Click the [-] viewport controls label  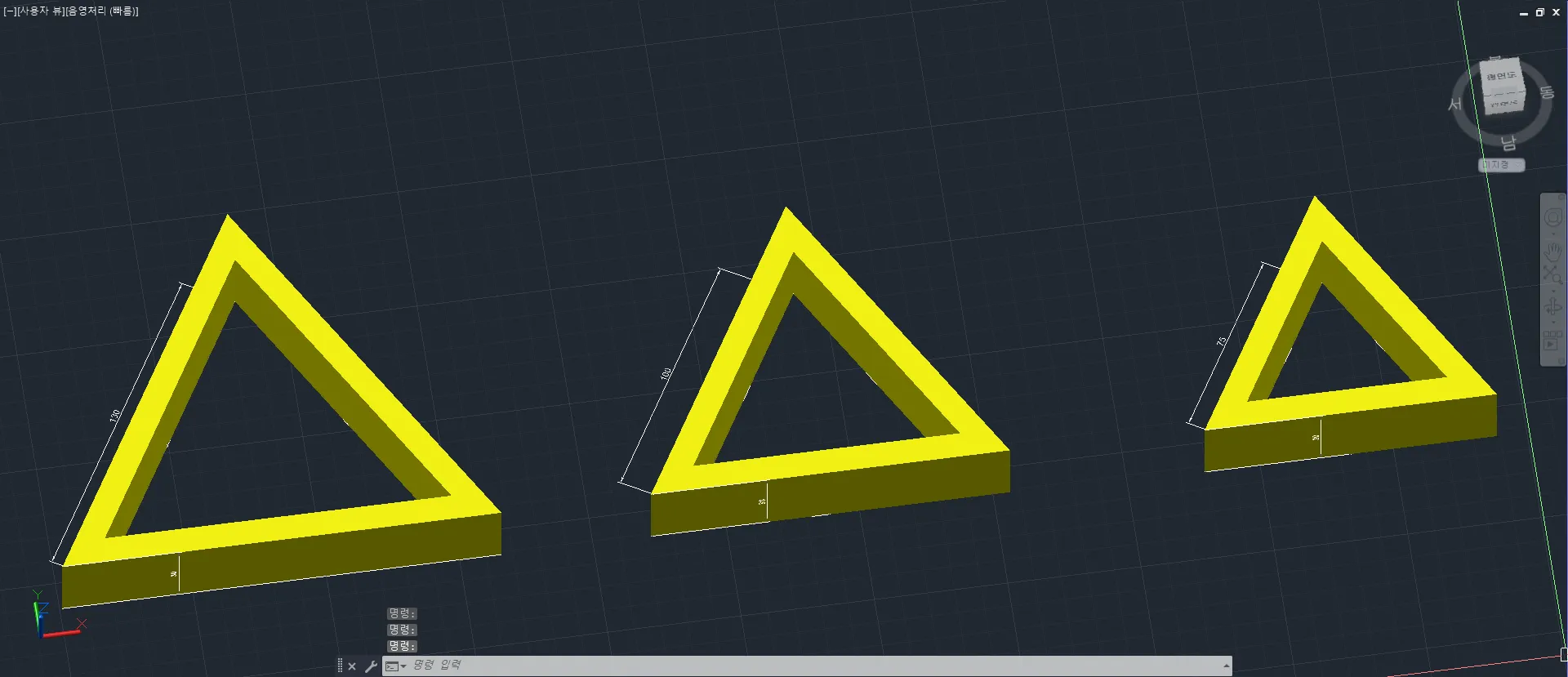pyautogui.click(x=9, y=11)
